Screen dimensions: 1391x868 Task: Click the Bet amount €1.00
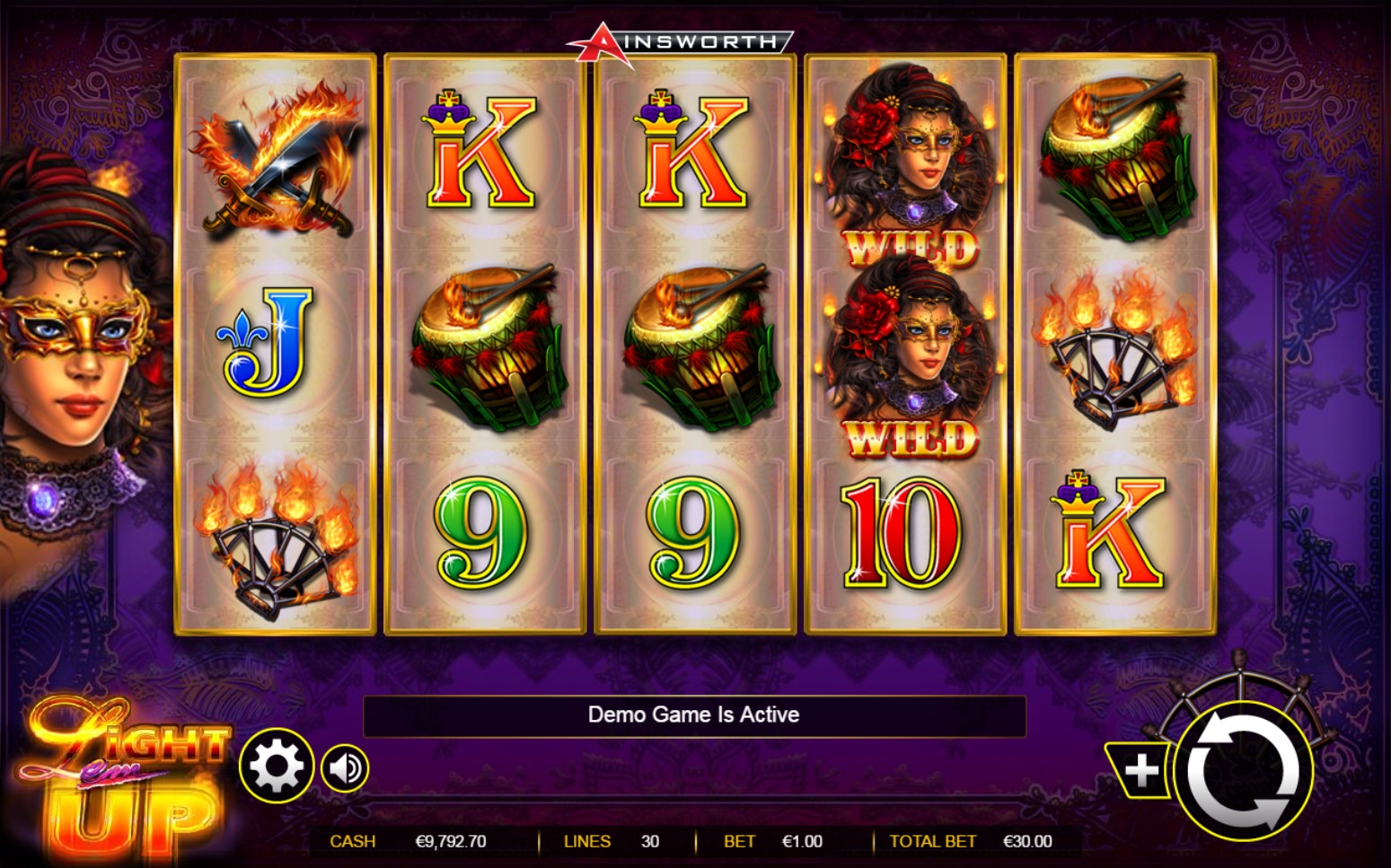tap(802, 842)
